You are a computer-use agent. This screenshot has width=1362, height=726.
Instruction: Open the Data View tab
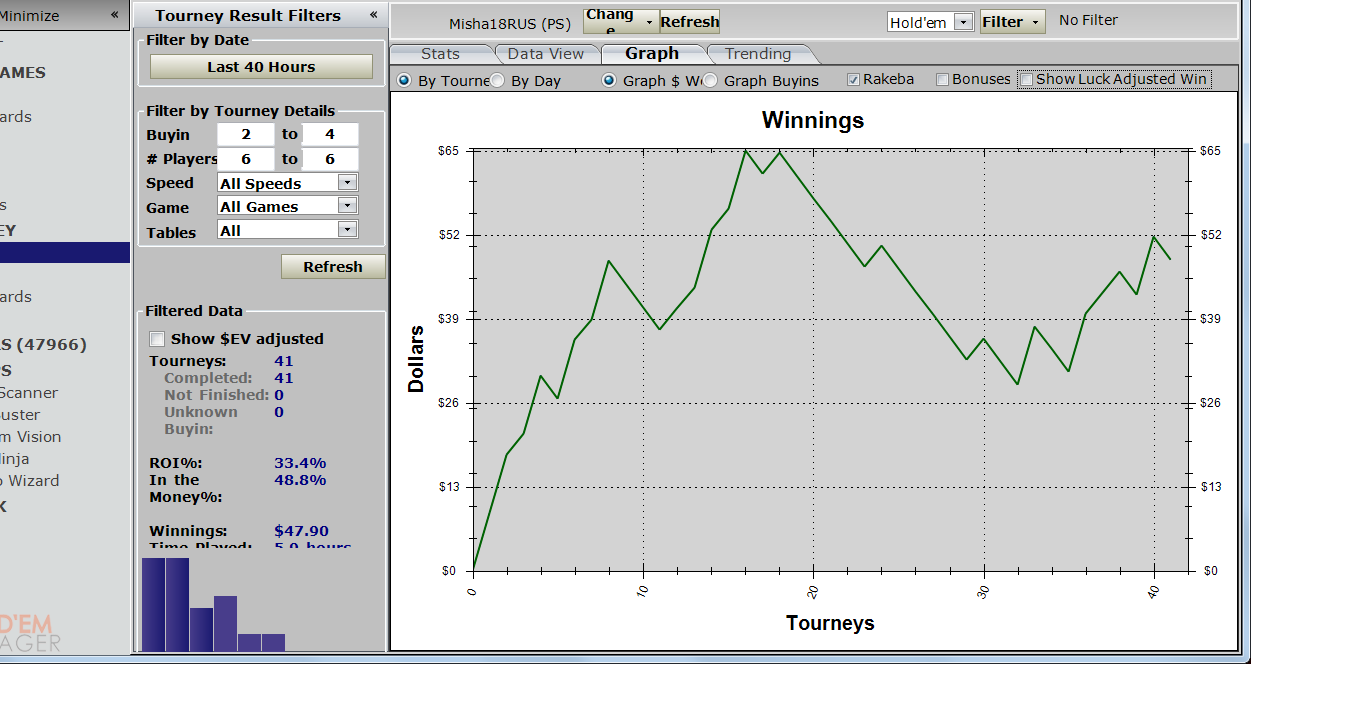click(546, 54)
